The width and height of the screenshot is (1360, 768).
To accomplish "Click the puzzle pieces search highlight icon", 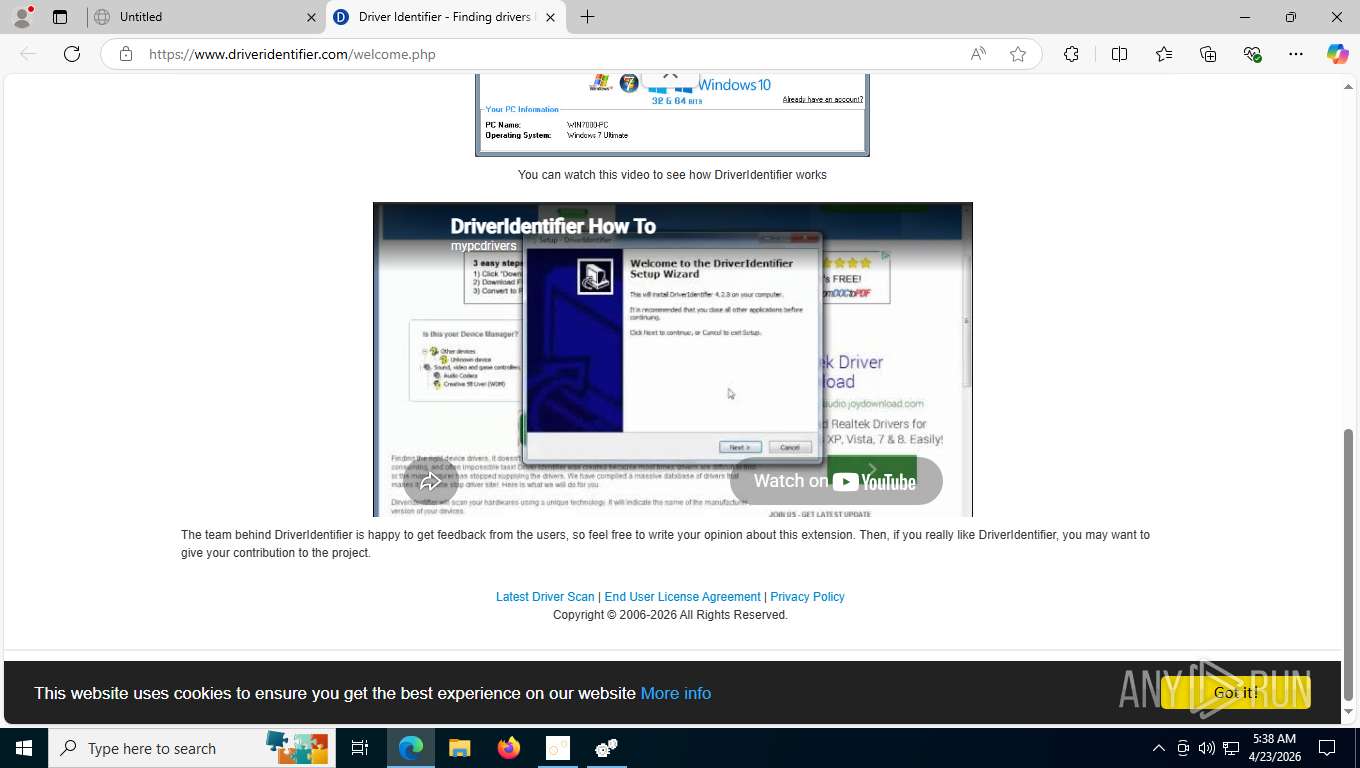I will [x=297, y=748].
